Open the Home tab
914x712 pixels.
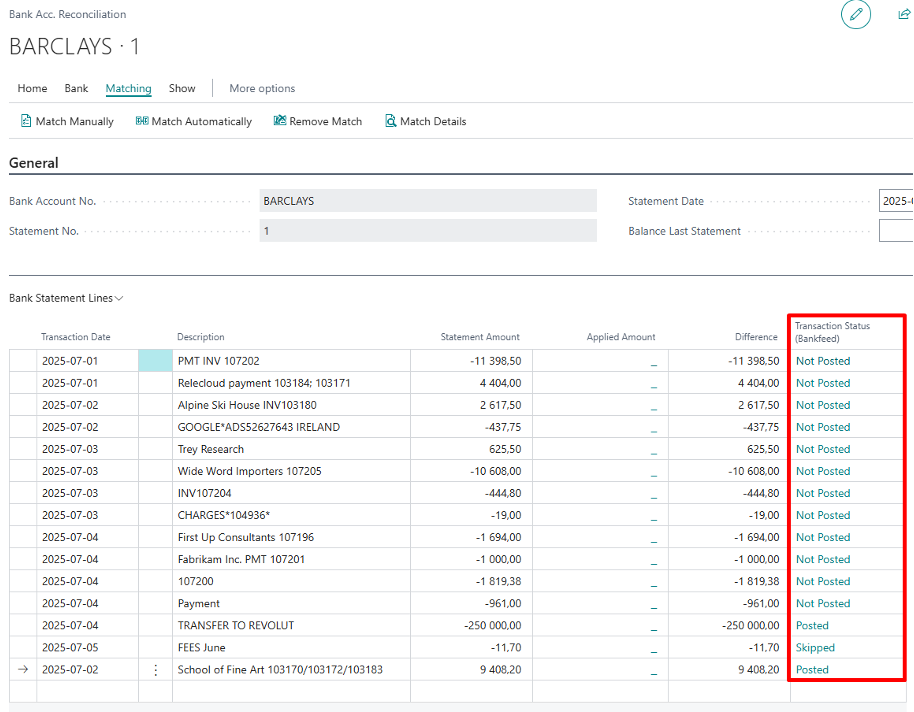[32, 88]
